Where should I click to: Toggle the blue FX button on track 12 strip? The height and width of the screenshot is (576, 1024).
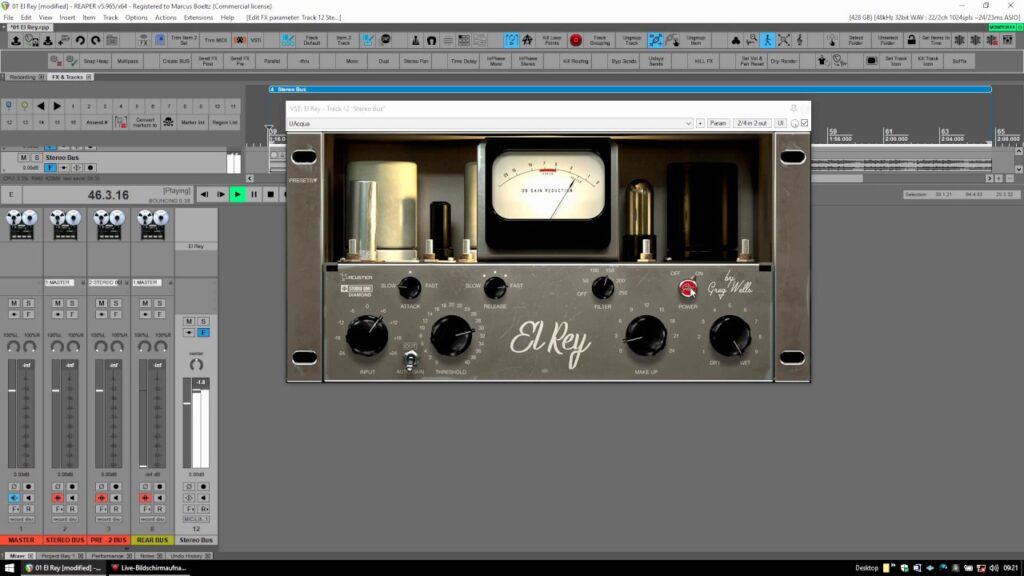click(204, 332)
